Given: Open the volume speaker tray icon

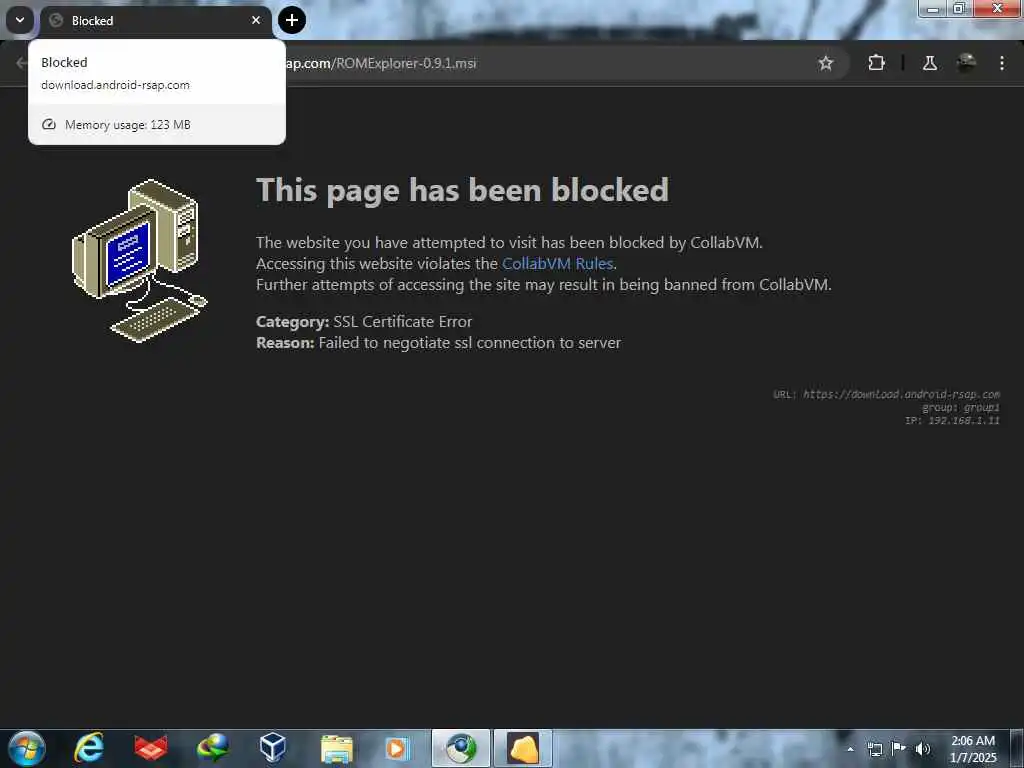Looking at the screenshot, I should coord(923,749).
